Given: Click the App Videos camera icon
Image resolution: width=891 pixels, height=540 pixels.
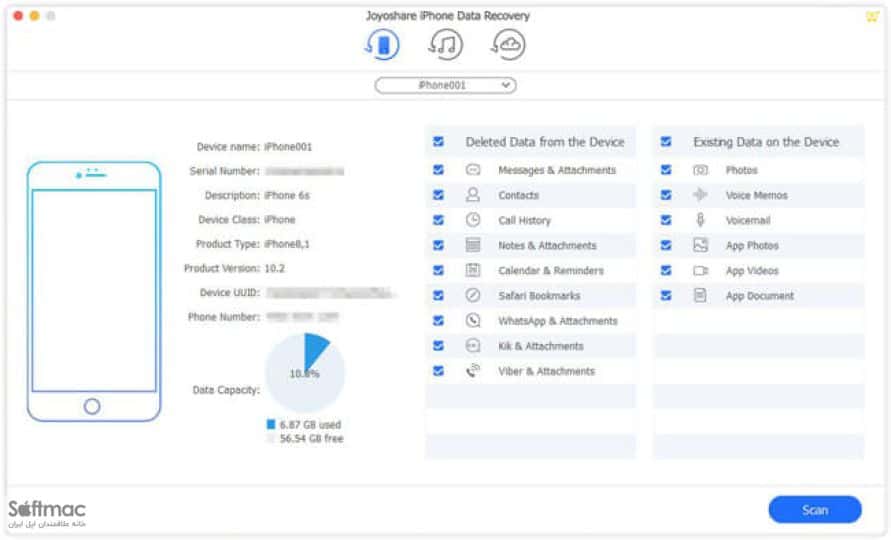Looking at the screenshot, I should point(701,271).
